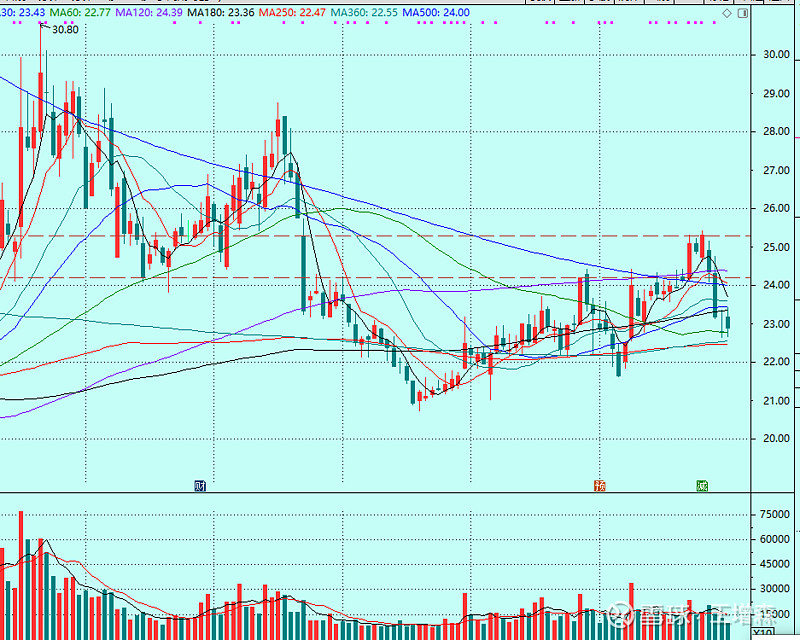Select the MA500: 24.00 indicator label

point(436,12)
